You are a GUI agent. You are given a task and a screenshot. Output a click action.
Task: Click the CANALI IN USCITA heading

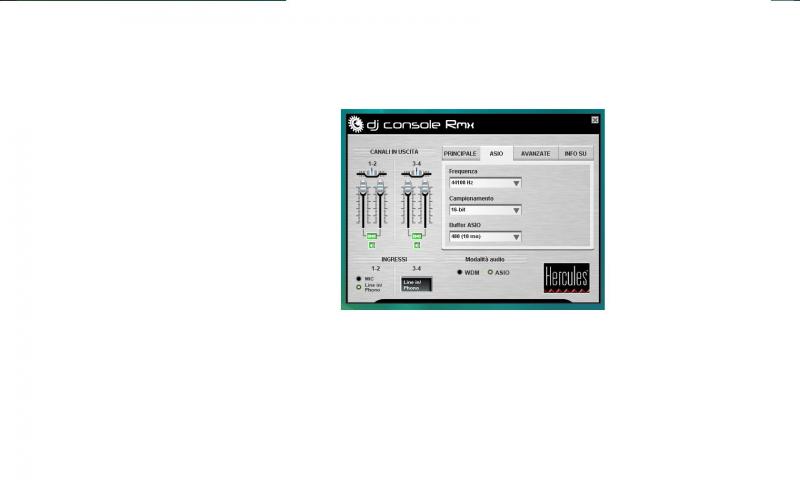click(x=394, y=152)
